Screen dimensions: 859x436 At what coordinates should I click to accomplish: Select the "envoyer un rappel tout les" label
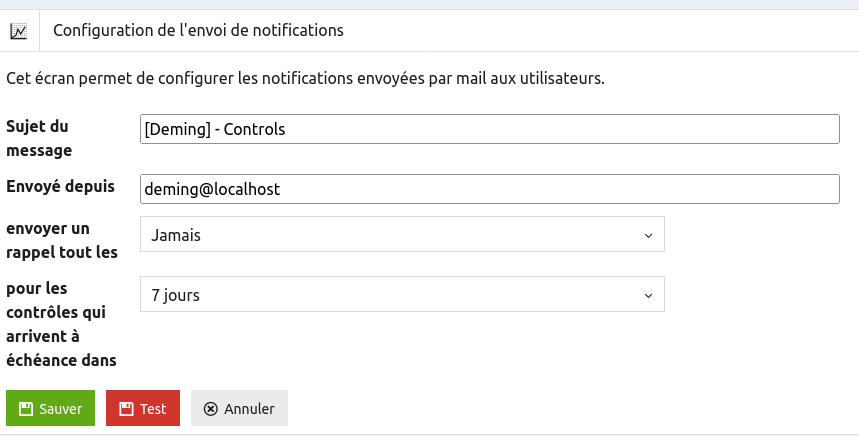point(62,240)
